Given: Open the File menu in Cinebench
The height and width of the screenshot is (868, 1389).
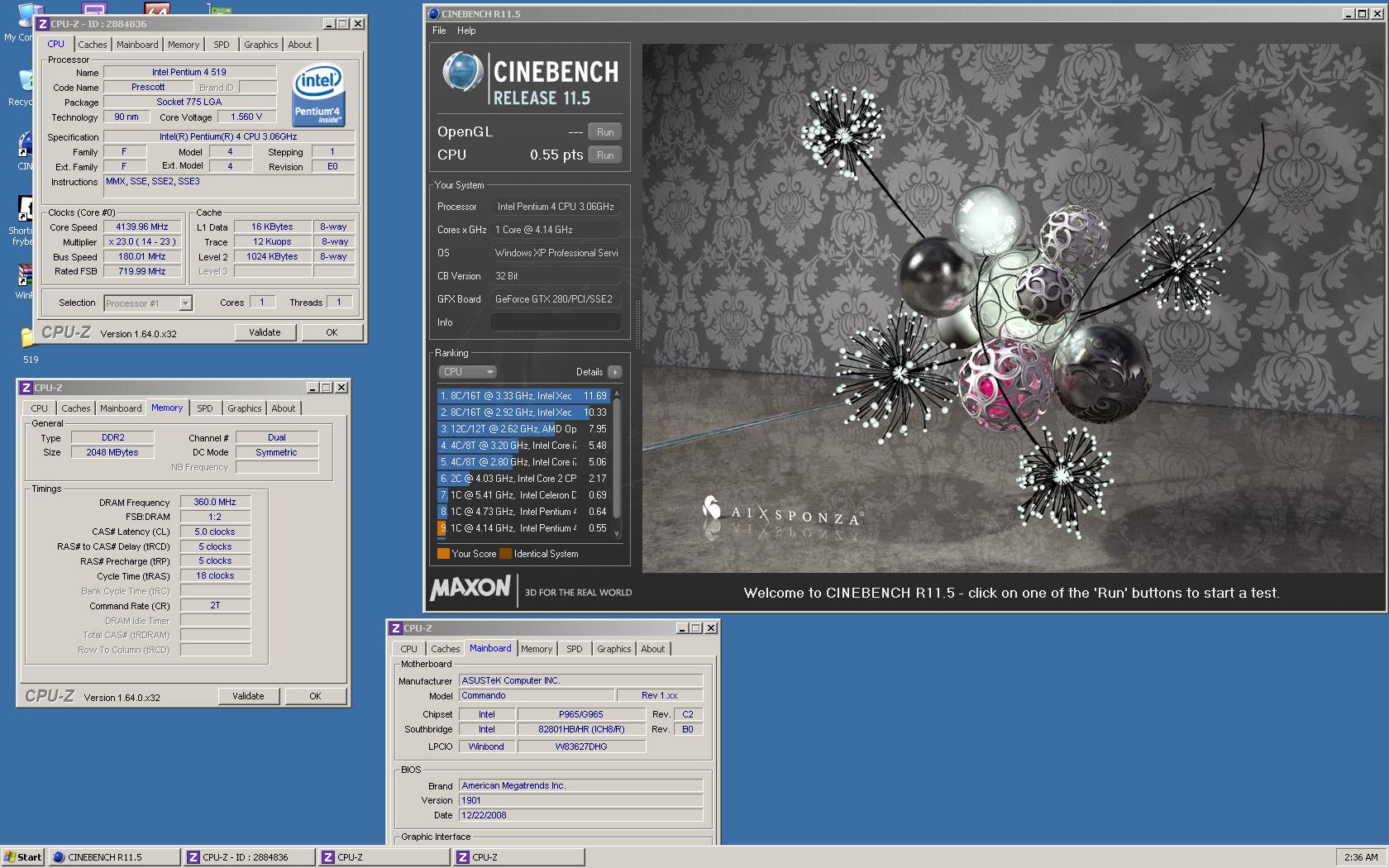Looking at the screenshot, I should point(439,31).
